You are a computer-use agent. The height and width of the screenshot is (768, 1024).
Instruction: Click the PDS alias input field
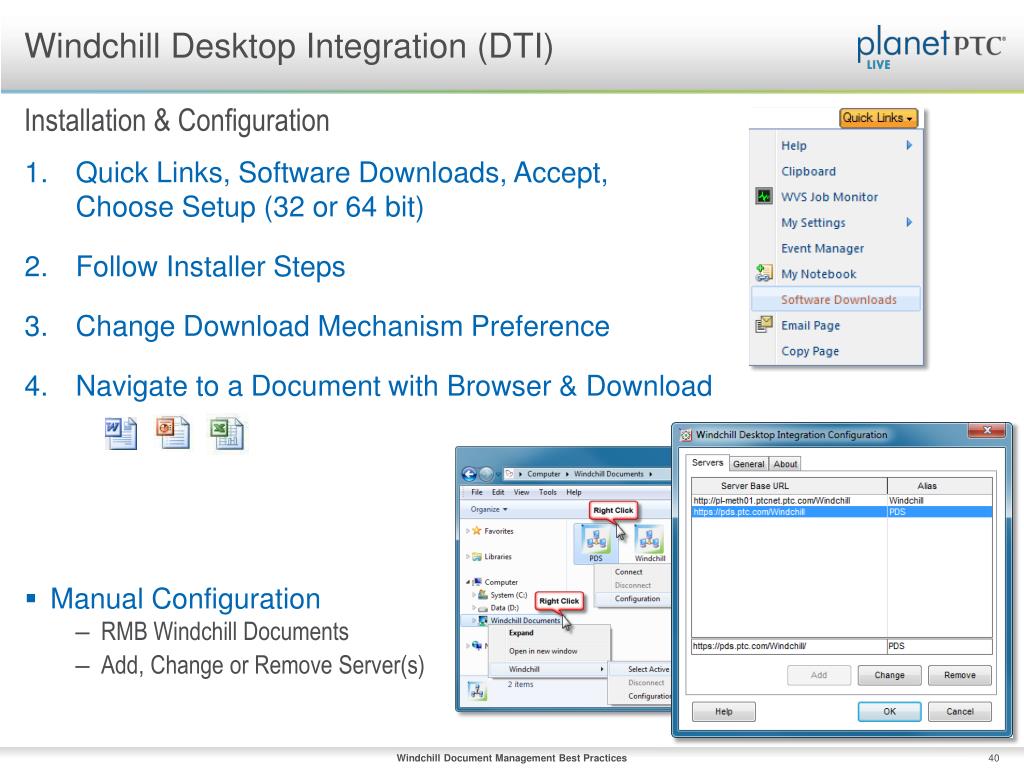pyautogui.click(x=940, y=646)
